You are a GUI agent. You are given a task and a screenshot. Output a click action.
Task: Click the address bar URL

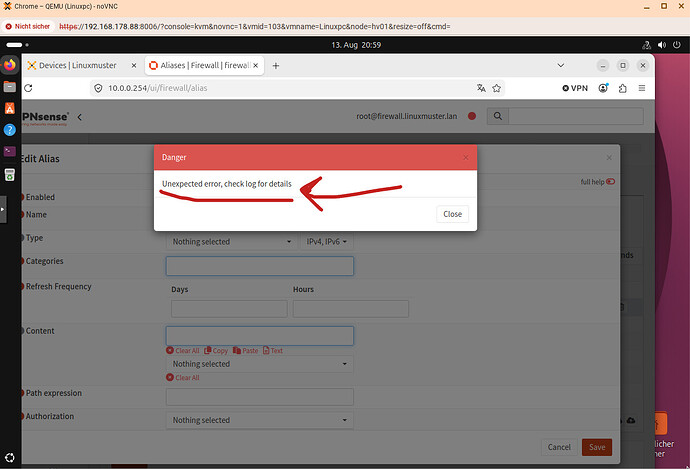coord(158,88)
